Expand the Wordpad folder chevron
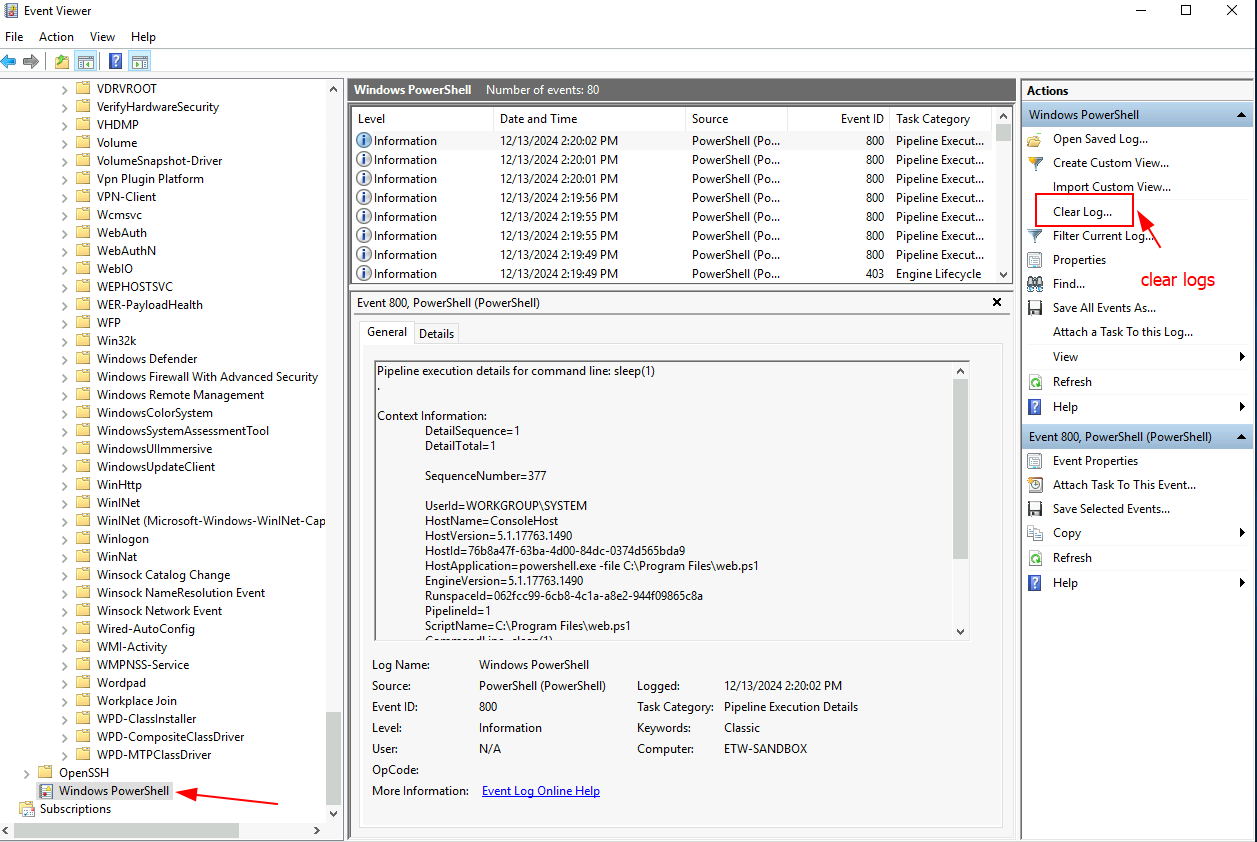This screenshot has height=842, width=1257. point(65,683)
